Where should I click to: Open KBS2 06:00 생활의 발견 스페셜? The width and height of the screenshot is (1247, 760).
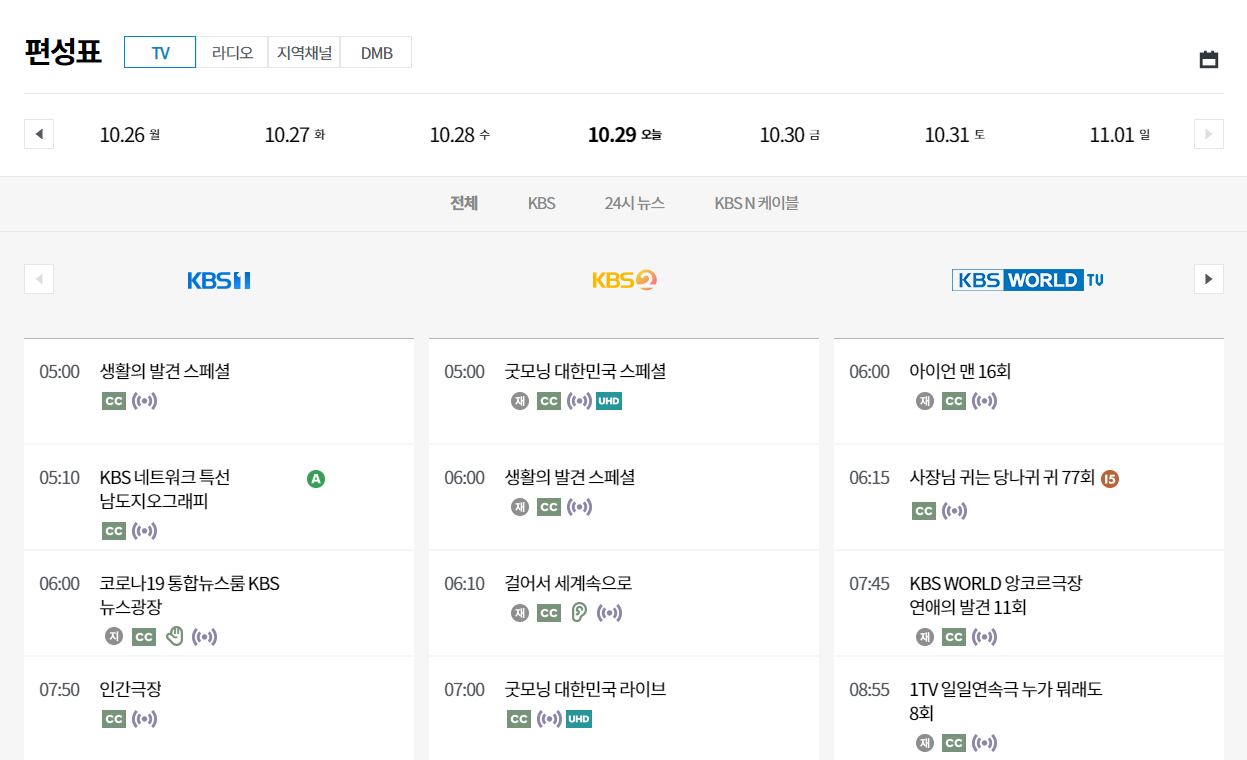[x=570, y=477]
